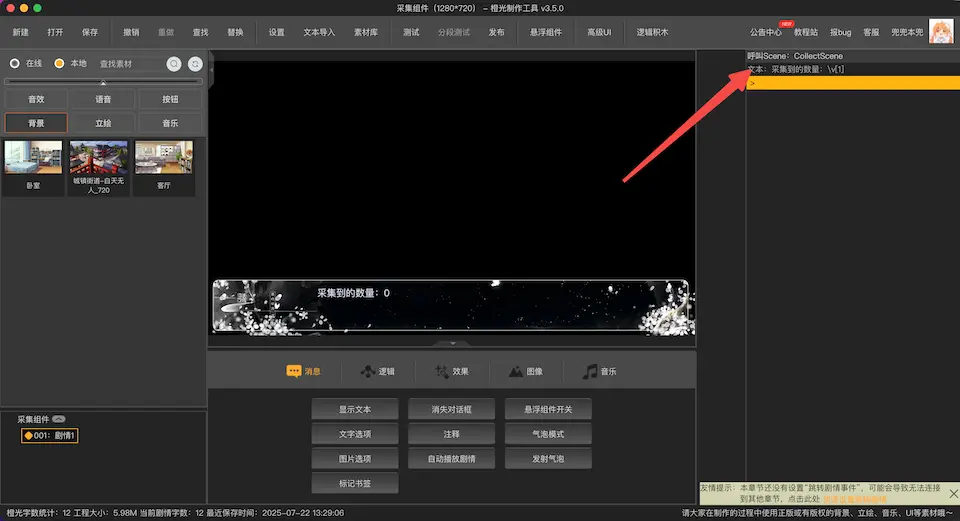Click the asset thumbnail size slider
Image resolution: width=960 pixels, height=521 pixels.
click(x=104, y=81)
